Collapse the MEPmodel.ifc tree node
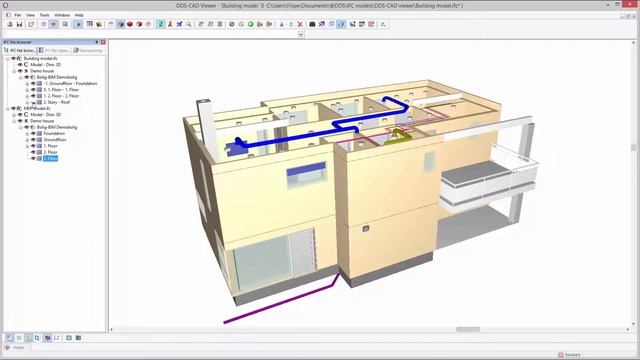The width and height of the screenshot is (640, 360). [x=7, y=109]
